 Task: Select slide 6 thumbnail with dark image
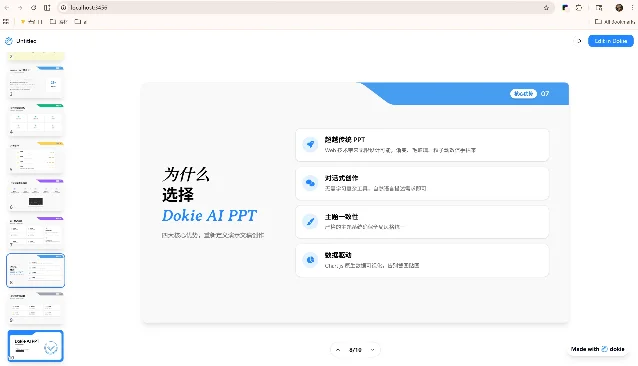[36, 195]
